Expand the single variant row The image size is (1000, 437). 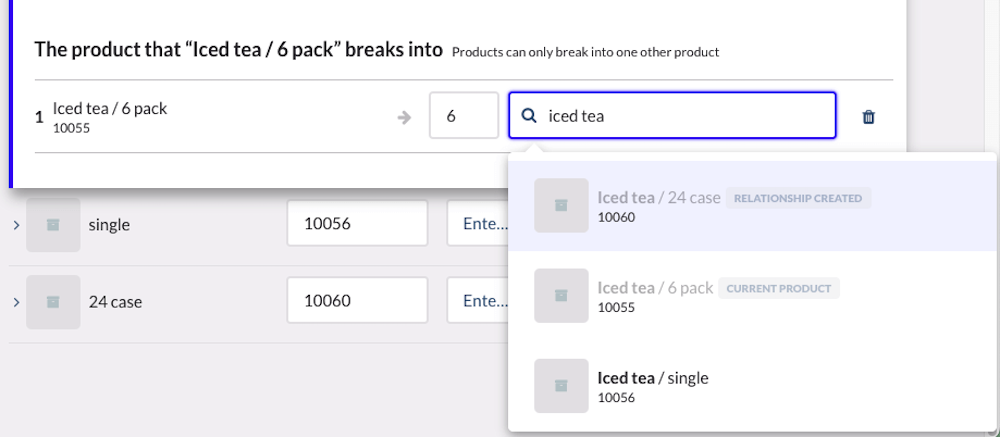16,225
